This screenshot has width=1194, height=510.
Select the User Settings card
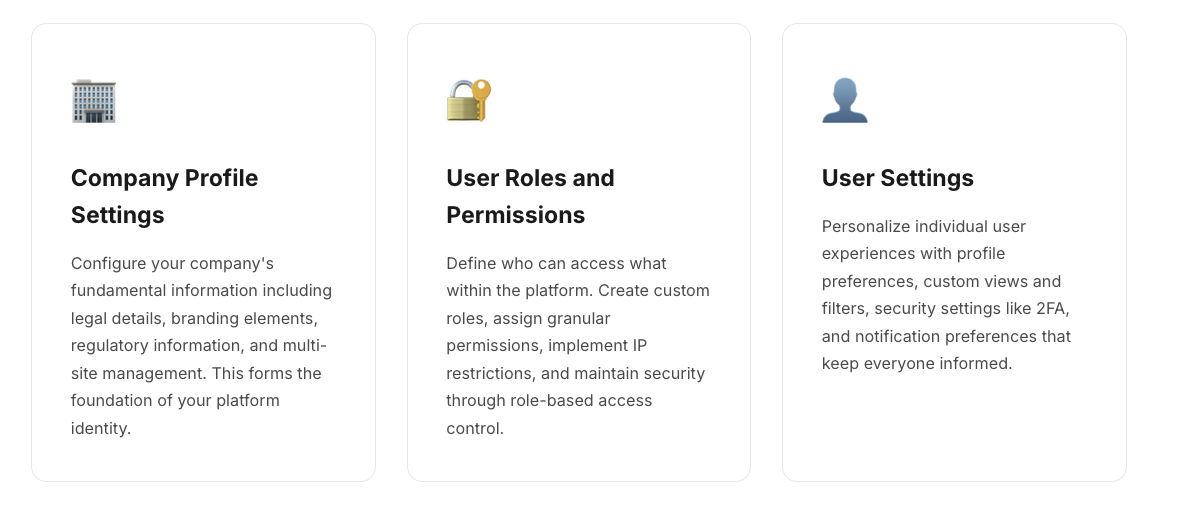pyautogui.click(x=954, y=430)
